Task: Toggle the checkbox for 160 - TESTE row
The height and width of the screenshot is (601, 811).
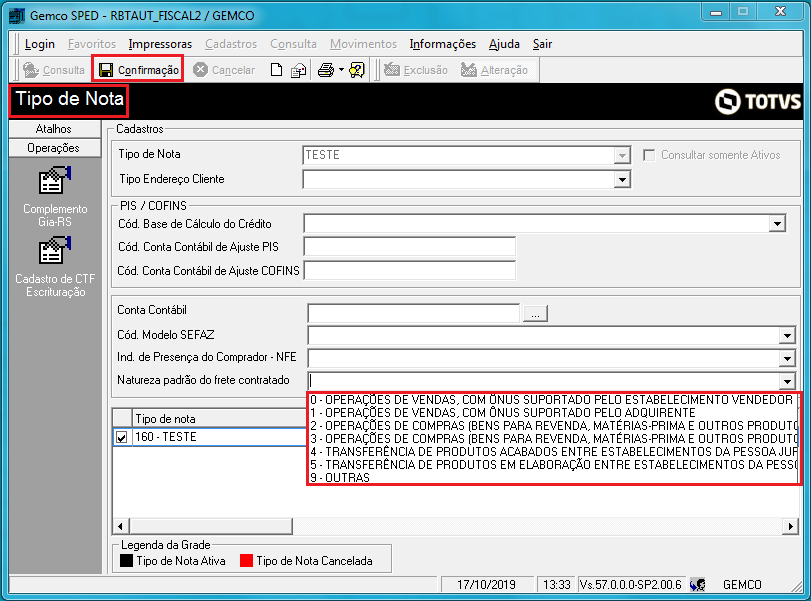Action: [x=122, y=438]
